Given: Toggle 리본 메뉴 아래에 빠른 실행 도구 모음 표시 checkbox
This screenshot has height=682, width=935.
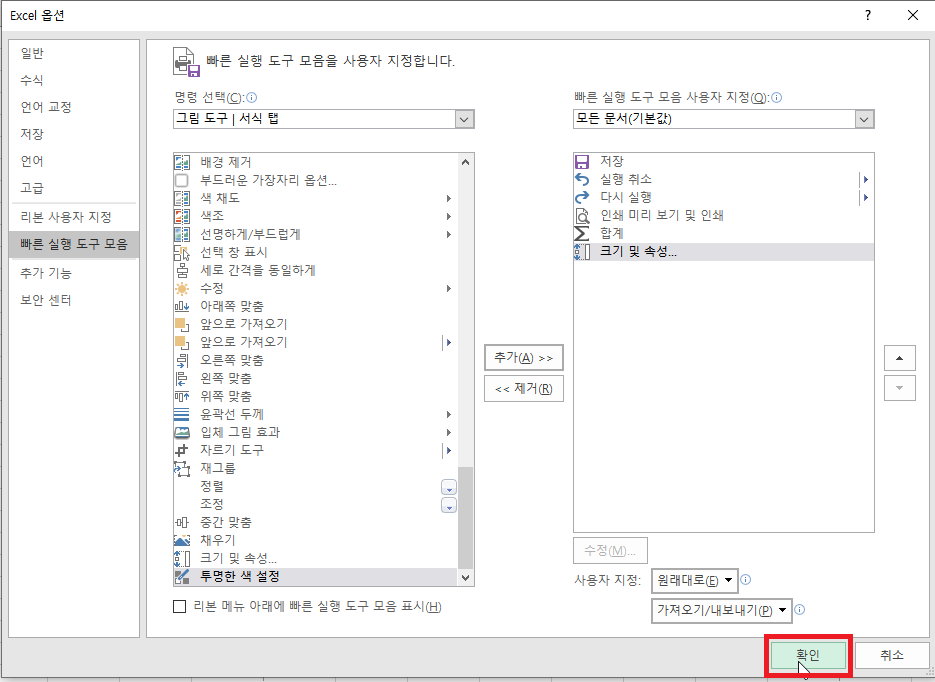Looking at the screenshot, I should pos(179,607).
